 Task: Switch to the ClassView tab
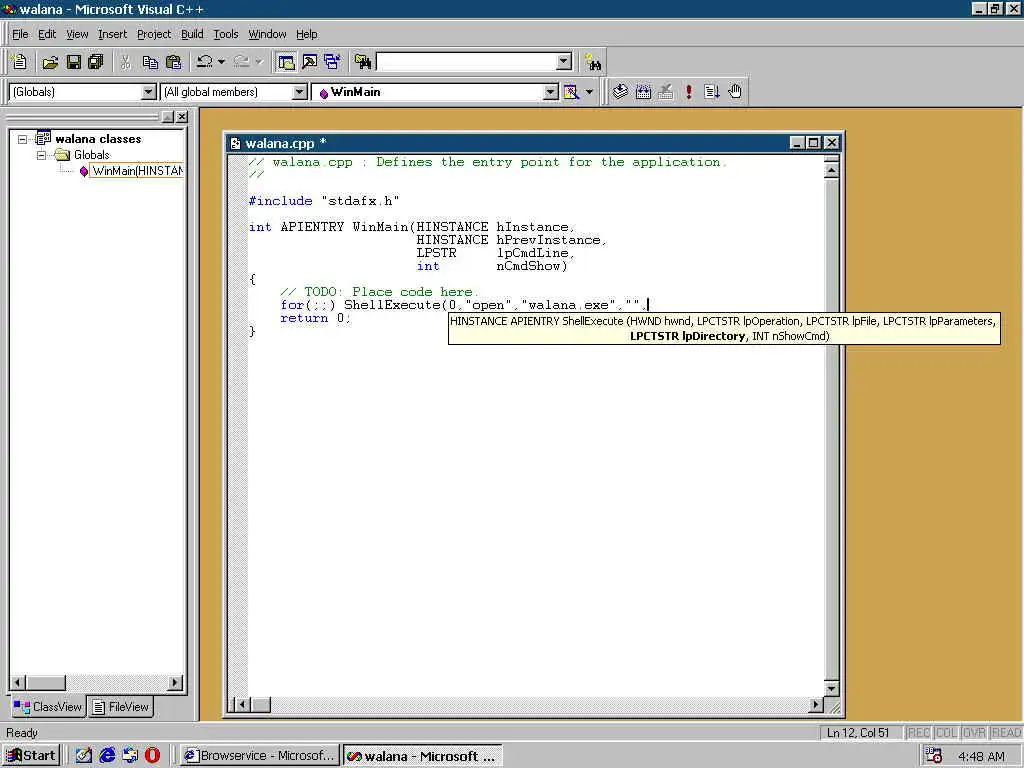[x=48, y=707]
